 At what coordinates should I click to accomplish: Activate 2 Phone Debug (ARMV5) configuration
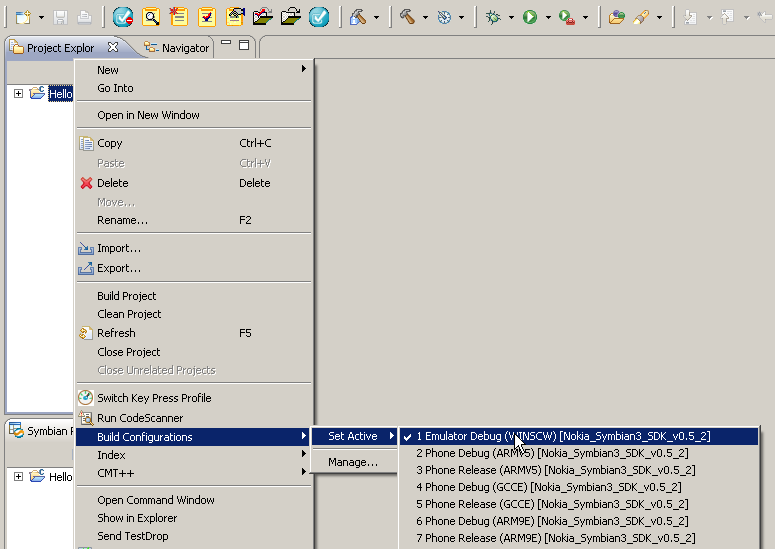[x=551, y=453]
